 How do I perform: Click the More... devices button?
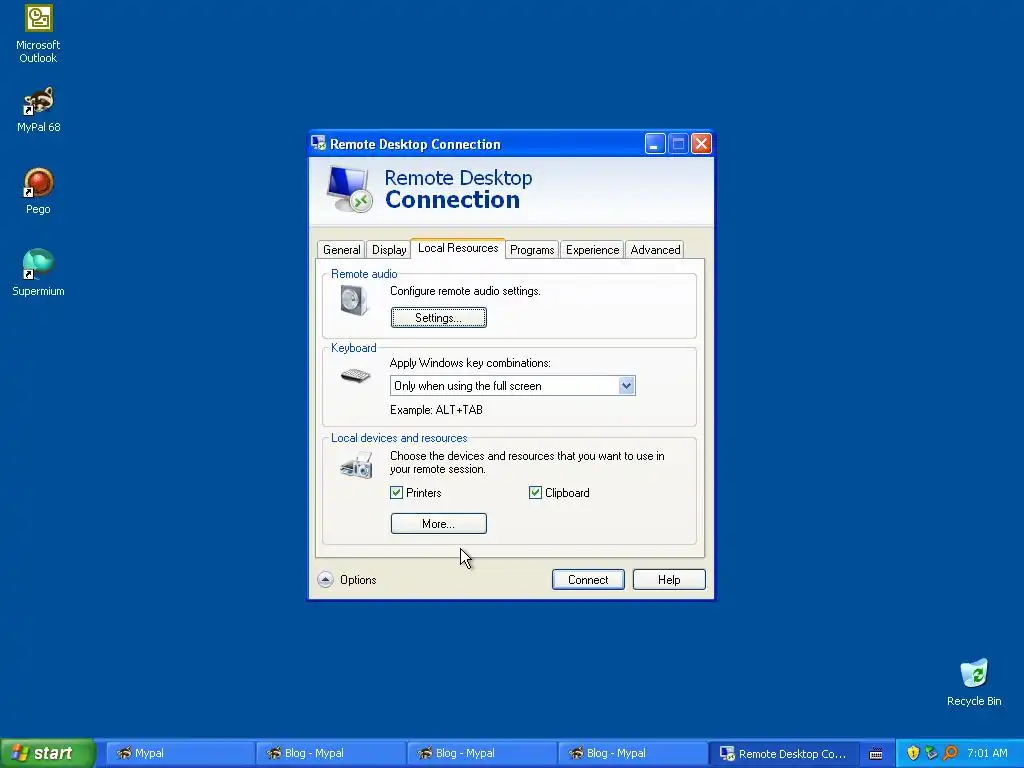click(x=438, y=523)
